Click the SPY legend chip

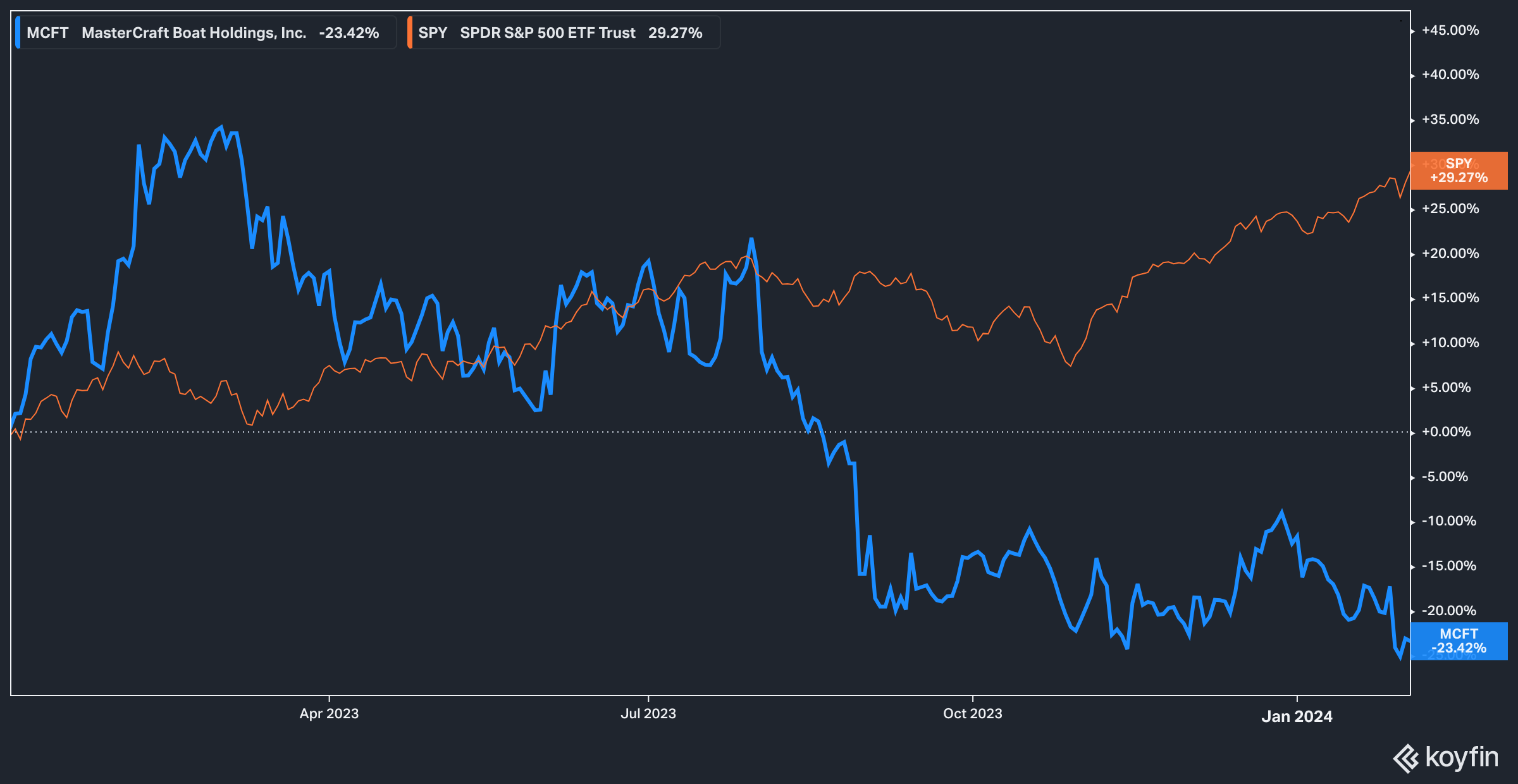pyautogui.click(x=433, y=33)
